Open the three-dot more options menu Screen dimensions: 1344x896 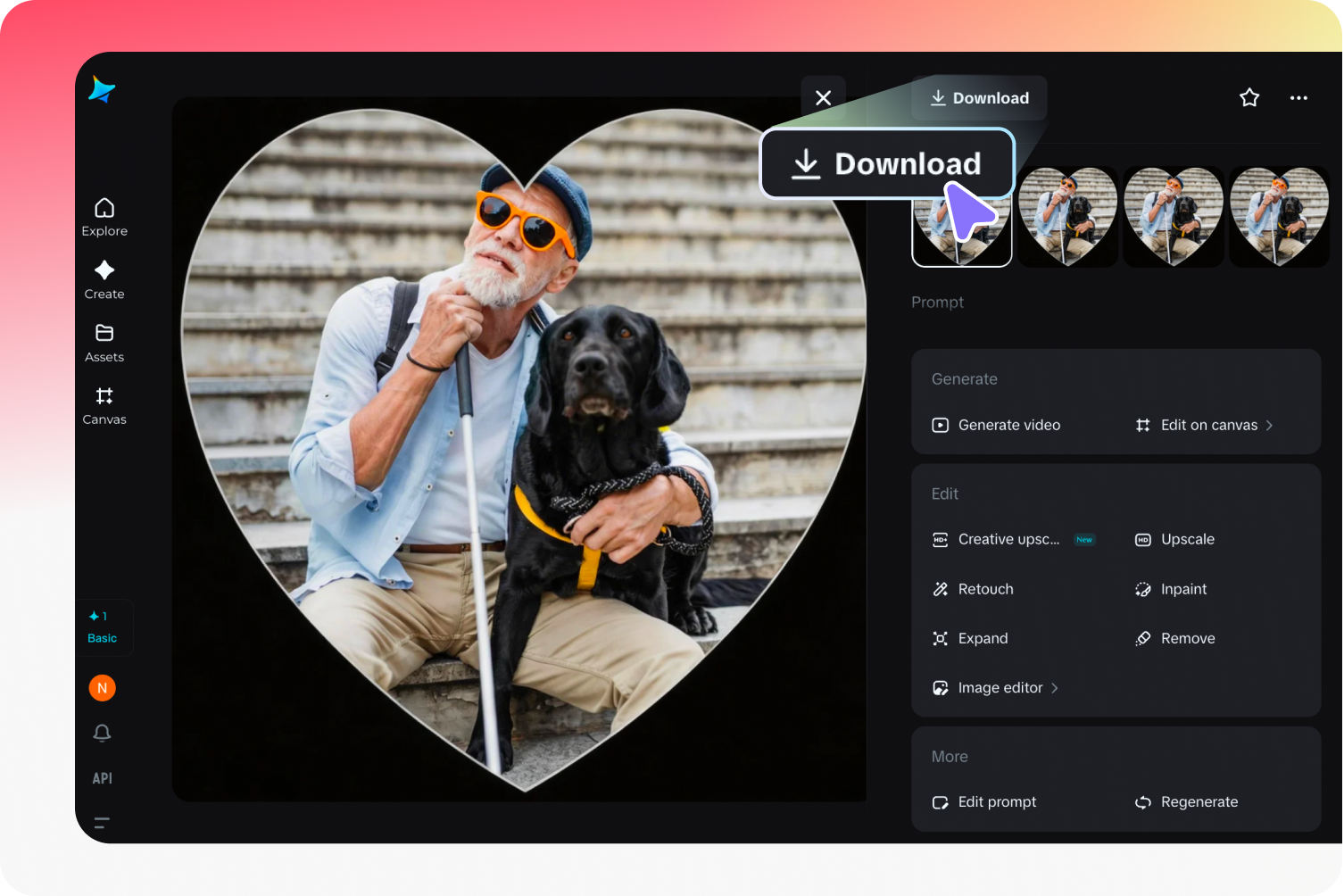click(x=1298, y=98)
